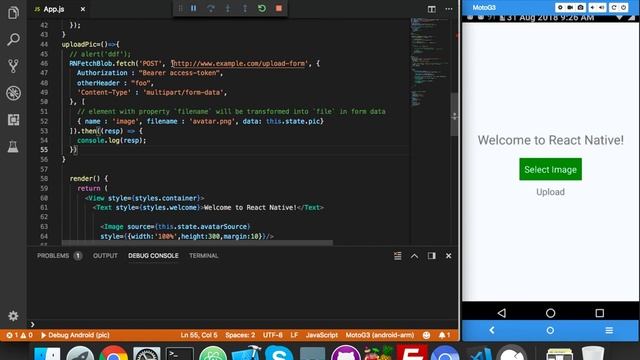Stop the debug session
This screenshot has height=360, width=640.
279,8
